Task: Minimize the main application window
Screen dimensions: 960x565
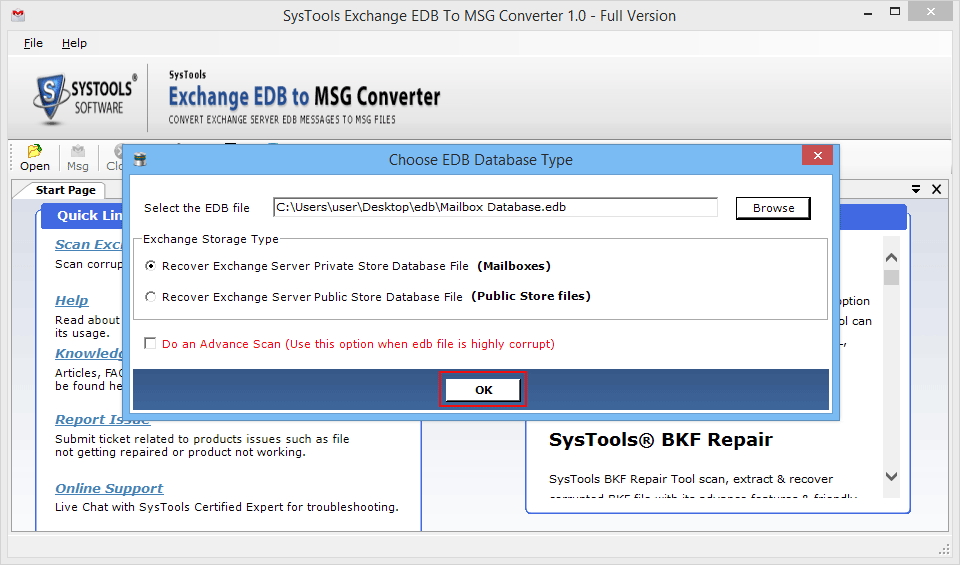Action: point(868,12)
